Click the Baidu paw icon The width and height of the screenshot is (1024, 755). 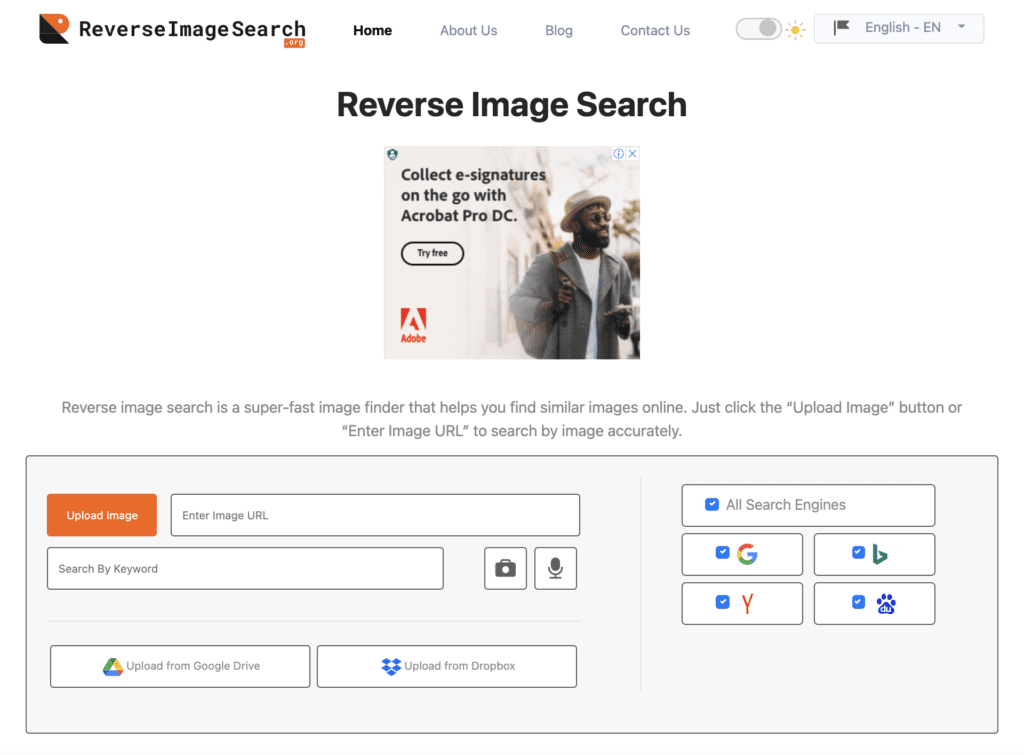[886, 603]
